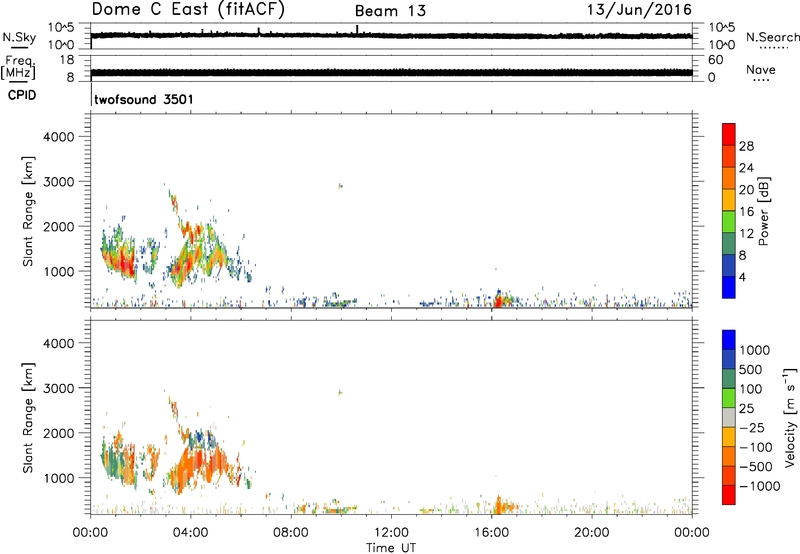Click the '20:00' time tick label
The image size is (800, 554).
pos(591,533)
